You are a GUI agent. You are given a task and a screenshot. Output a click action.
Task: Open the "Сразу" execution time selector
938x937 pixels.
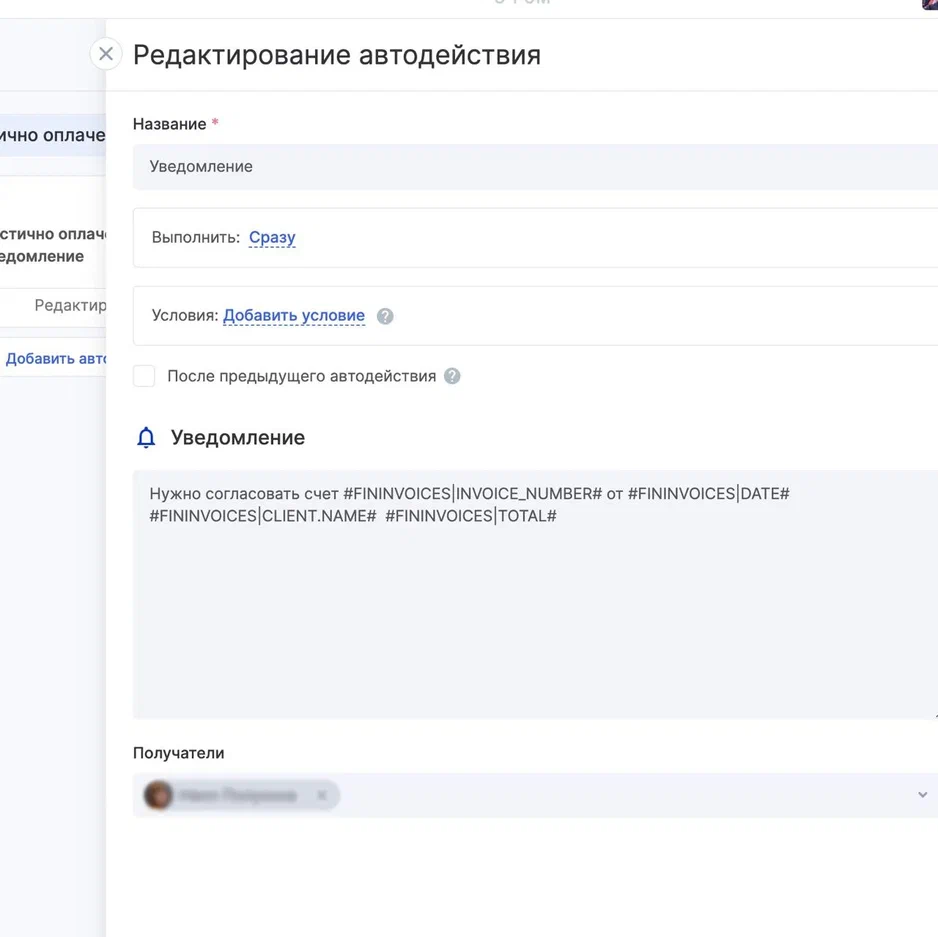[x=272, y=238]
